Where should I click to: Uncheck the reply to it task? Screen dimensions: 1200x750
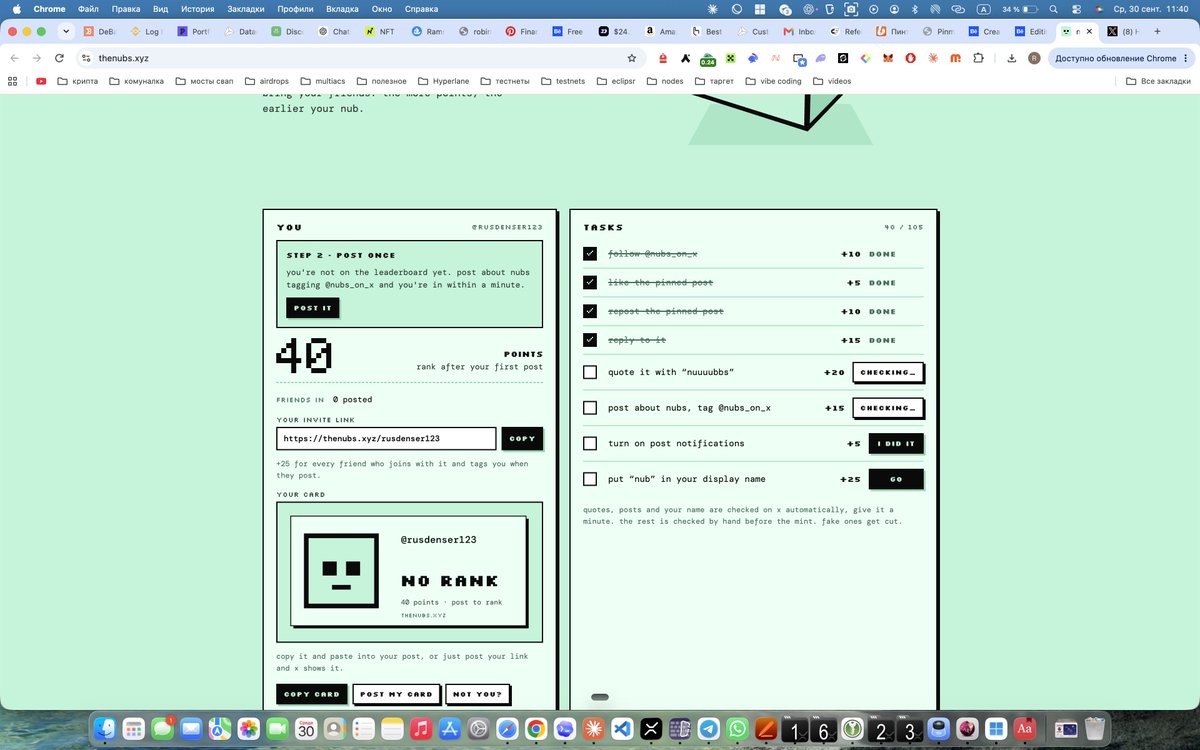(x=590, y=340)
